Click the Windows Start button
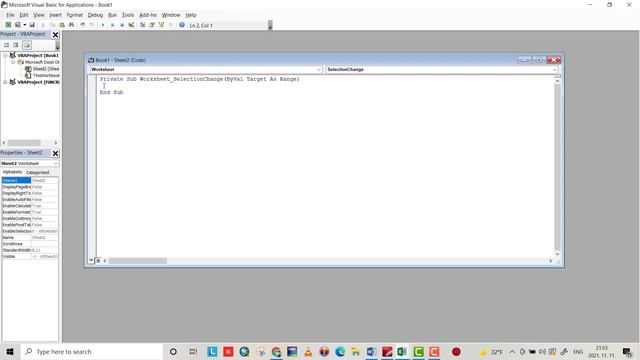This screenshot has height=360, width=640. tap(10, 351)
